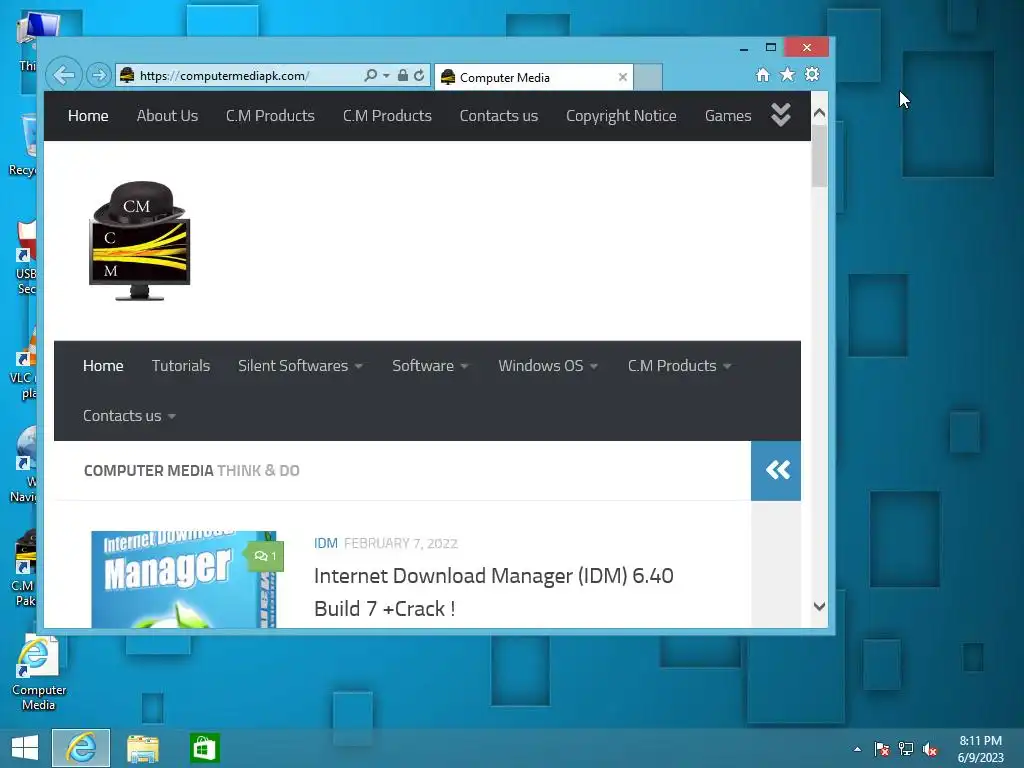Expand the Windows OS dropdown menu
1024x768 pixels.
pos(548,366)
